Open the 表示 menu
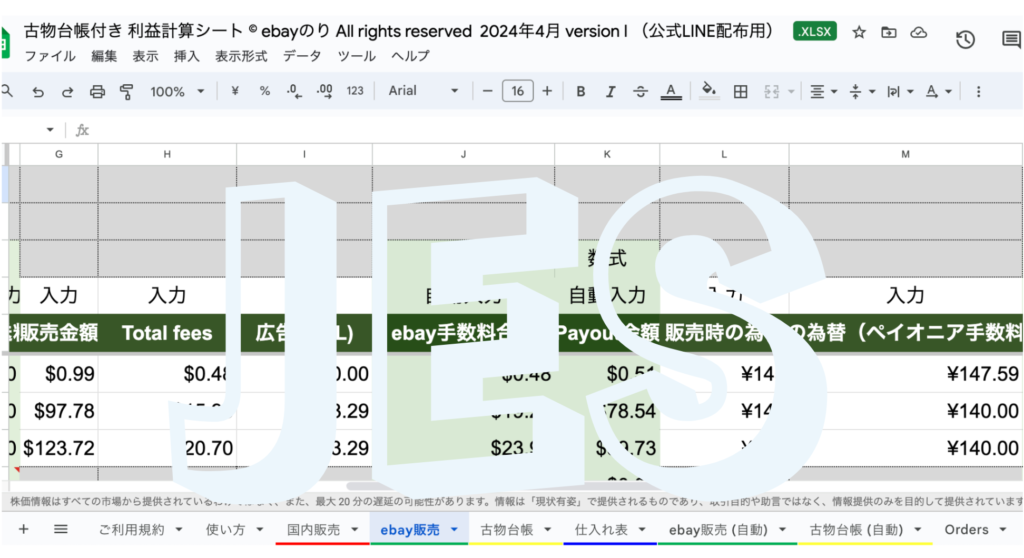Viewport: 1024px width, 558px height. (x=146, y=56)
